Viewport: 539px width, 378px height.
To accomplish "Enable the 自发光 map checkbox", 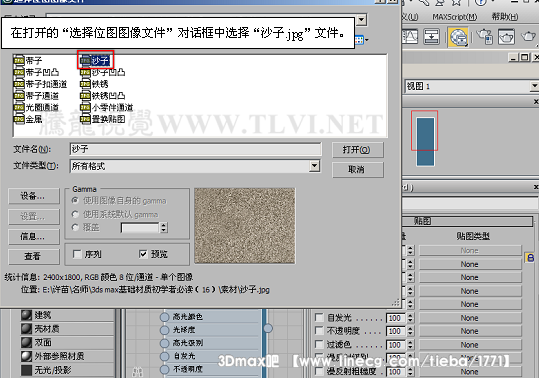I will click(x=319, y=318).
